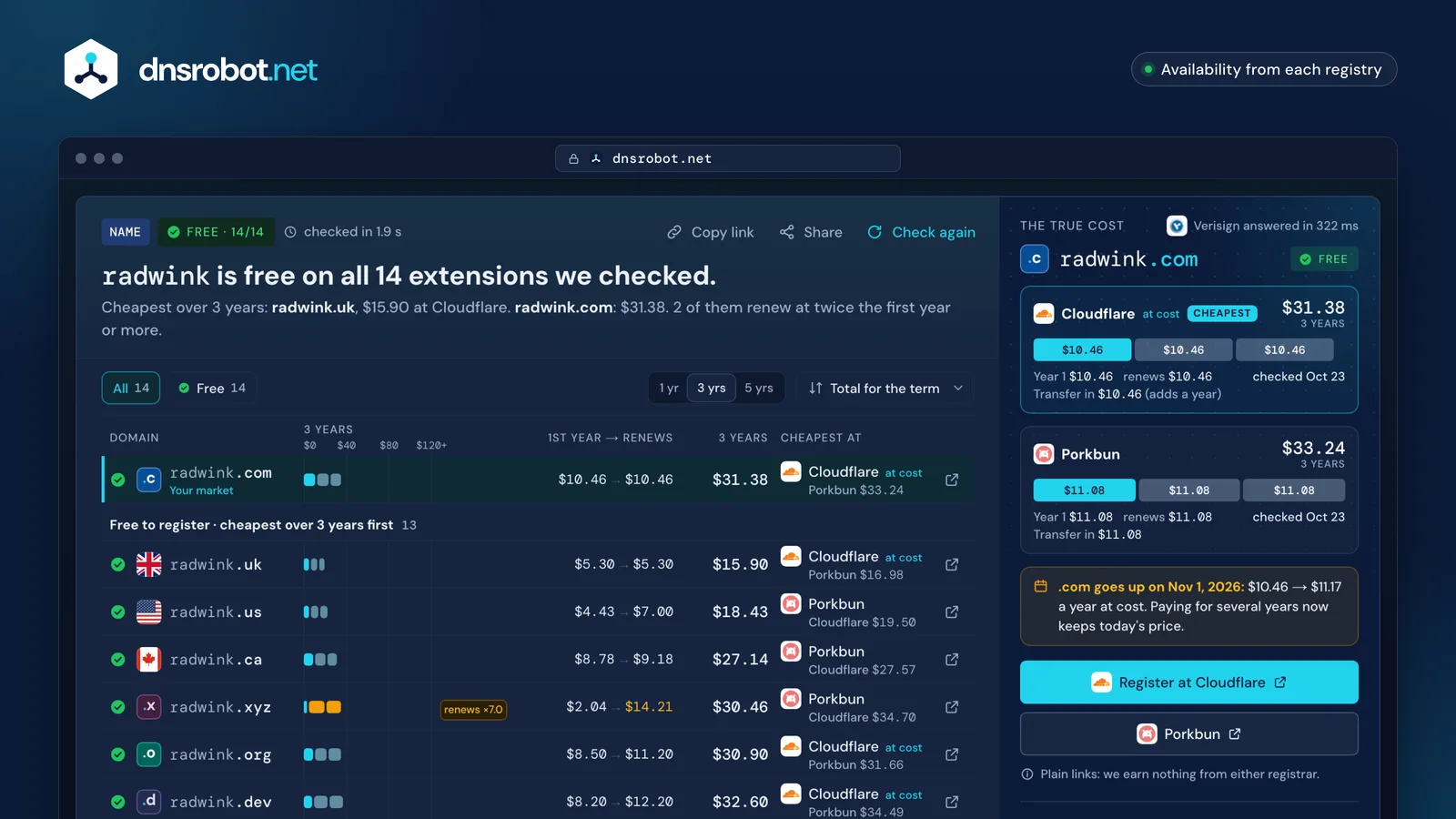Image resolution: width=1456 pixels, height=819 pixels.
Task: Click the US flag icon beside radwink.us
Action: pyautogui.click(x=149, y=612)
